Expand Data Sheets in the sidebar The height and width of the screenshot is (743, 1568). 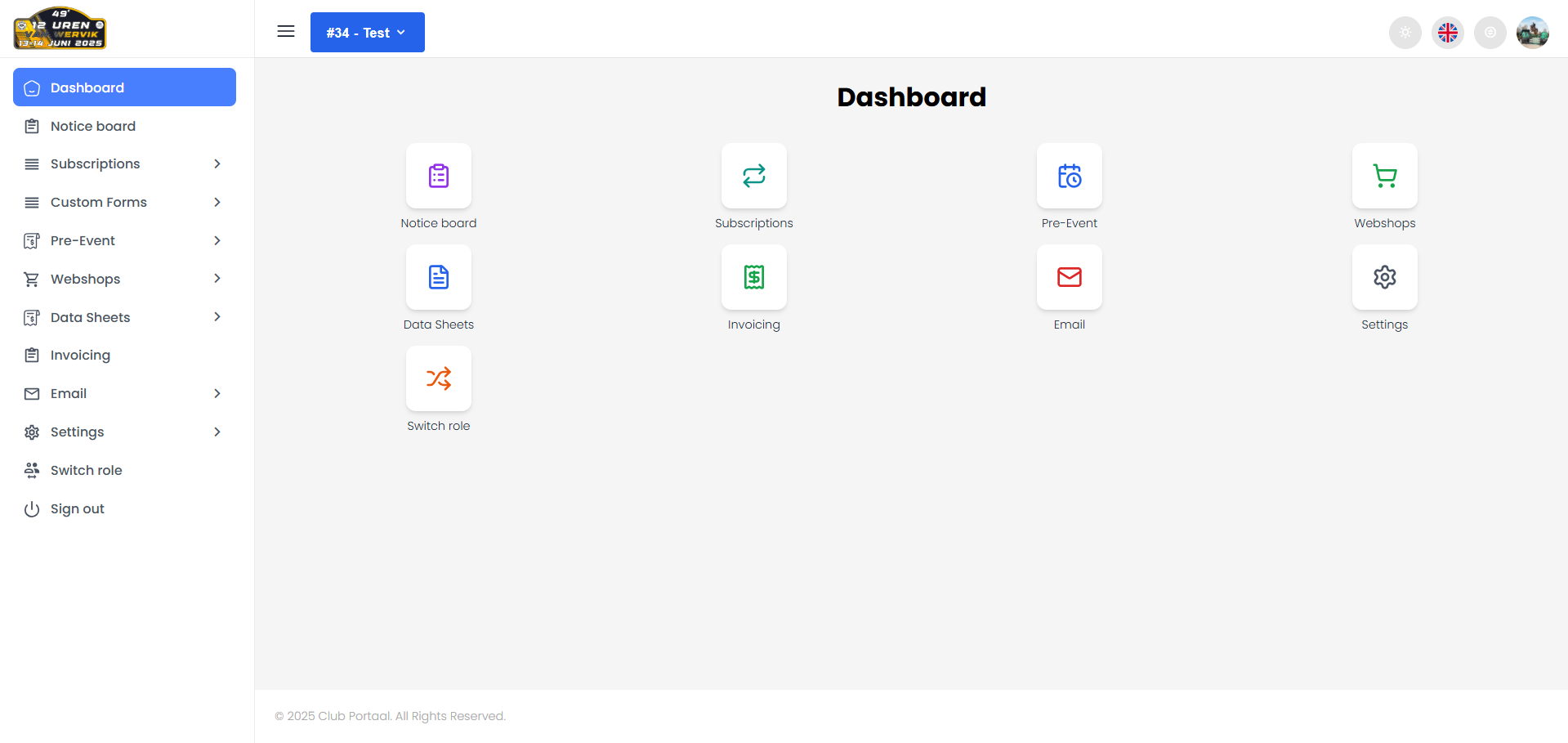tap(124, 317)
